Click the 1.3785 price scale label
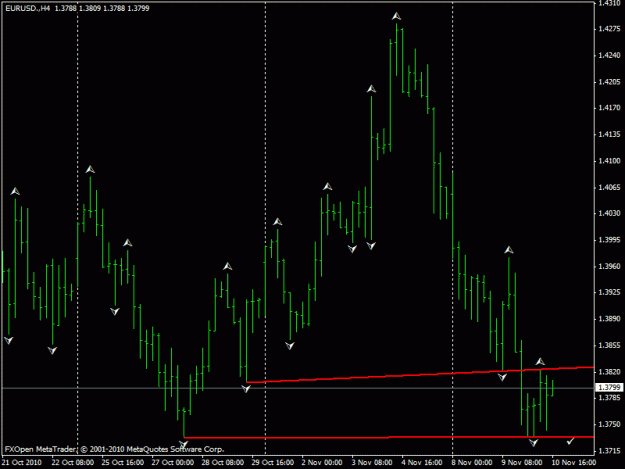Viewport: 625px width, 469px height. point(609,397)
